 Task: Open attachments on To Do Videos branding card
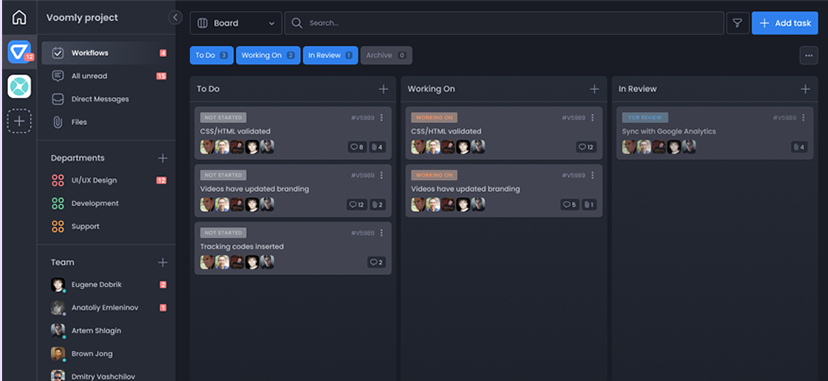pyautogui.click(x=377, y=205)
